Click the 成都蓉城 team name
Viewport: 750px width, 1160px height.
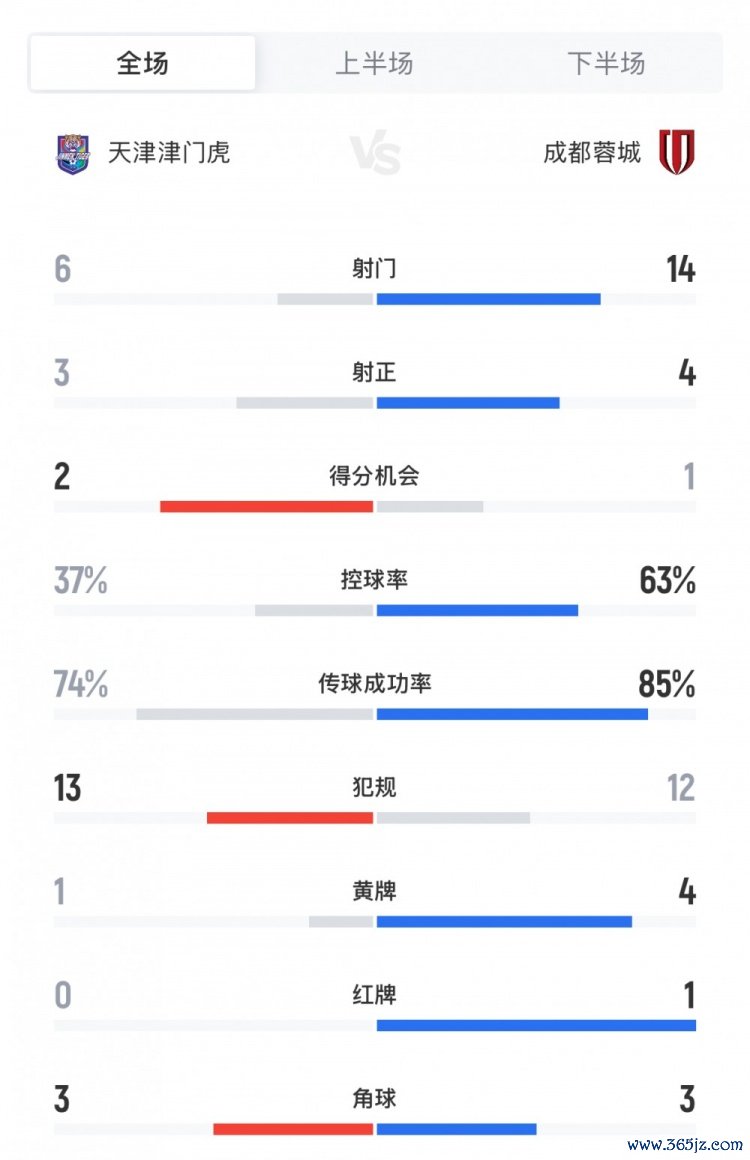coord(592,152)
